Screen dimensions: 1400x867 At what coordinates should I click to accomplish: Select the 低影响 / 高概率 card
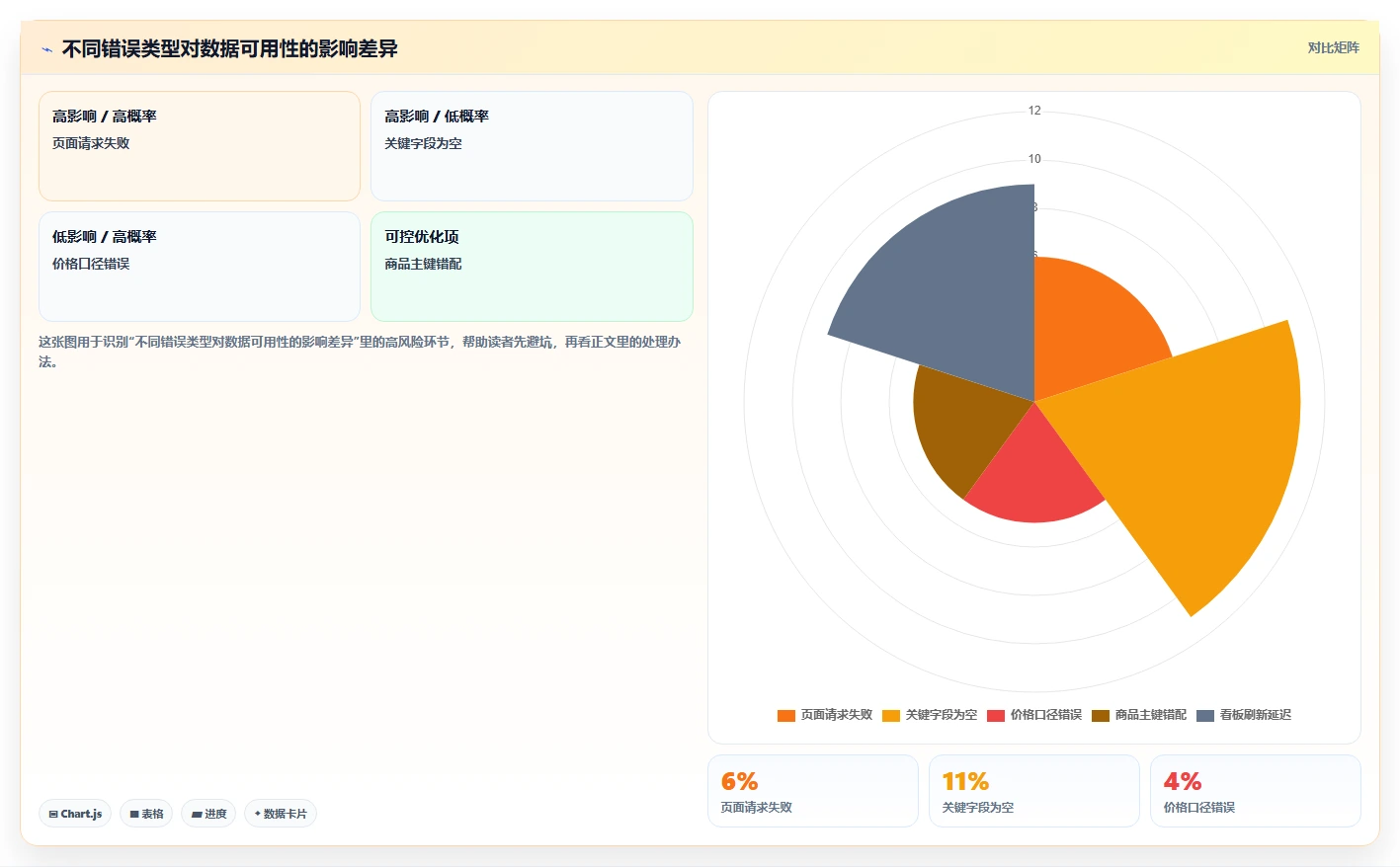coord(200,267)
